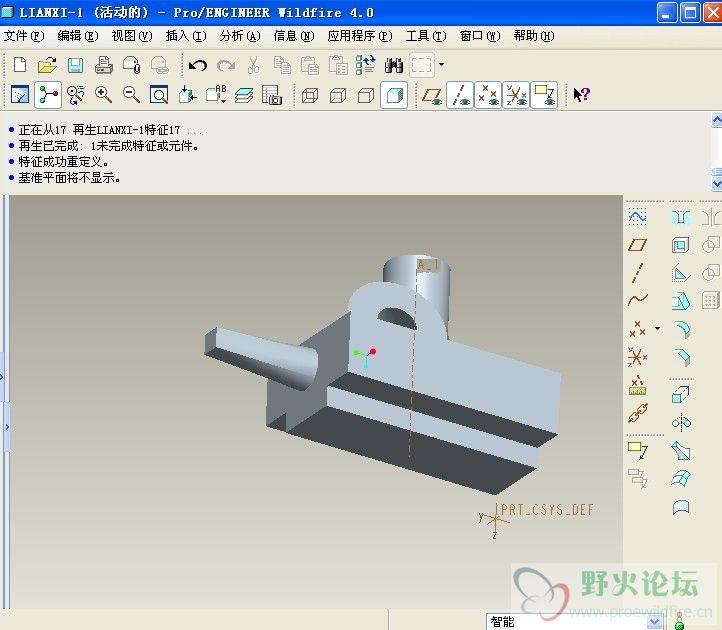722x630 pixels.
Task: Open the 应用程序(P) menu
Action: (360, 36)
